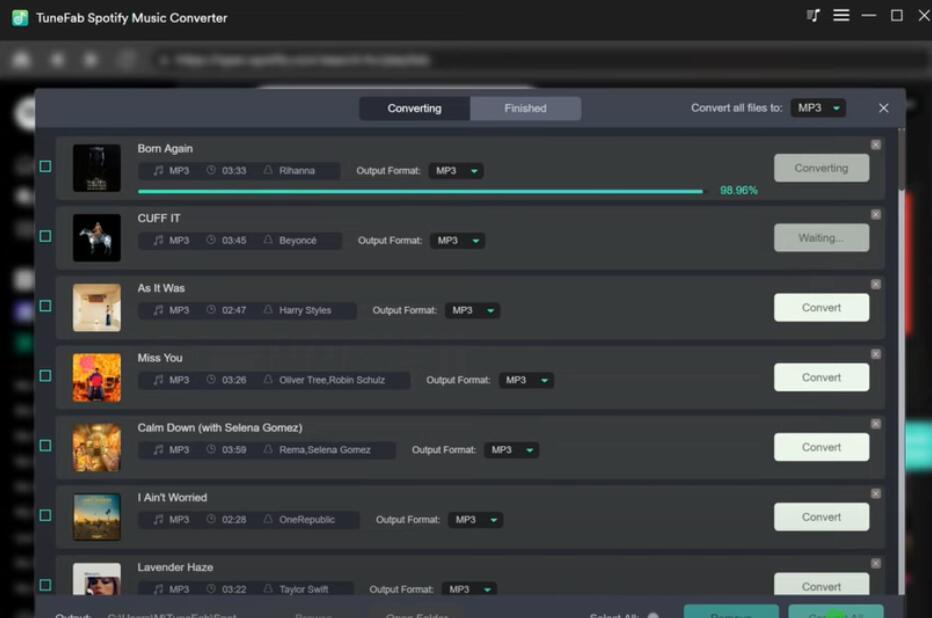Open the Convert all files to dropdown

click(818, 108)
